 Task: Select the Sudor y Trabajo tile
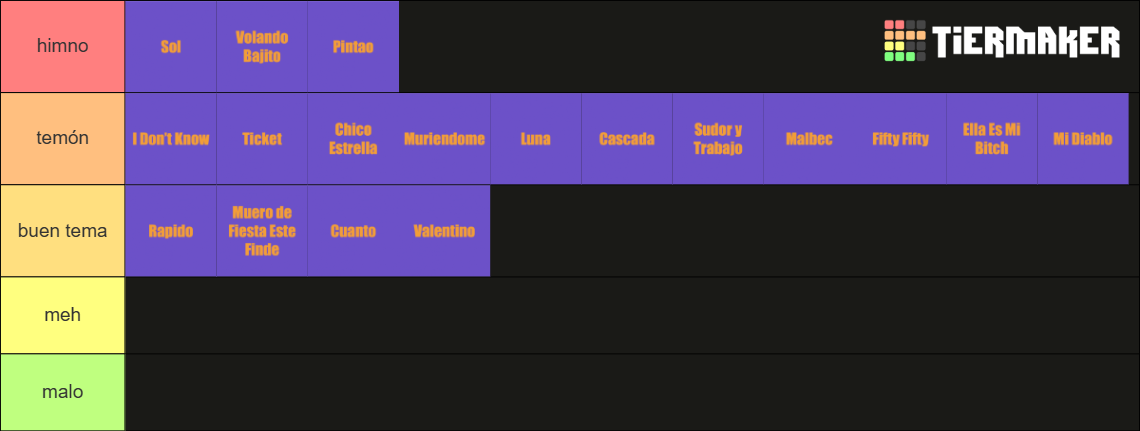[x=718, y=139]
